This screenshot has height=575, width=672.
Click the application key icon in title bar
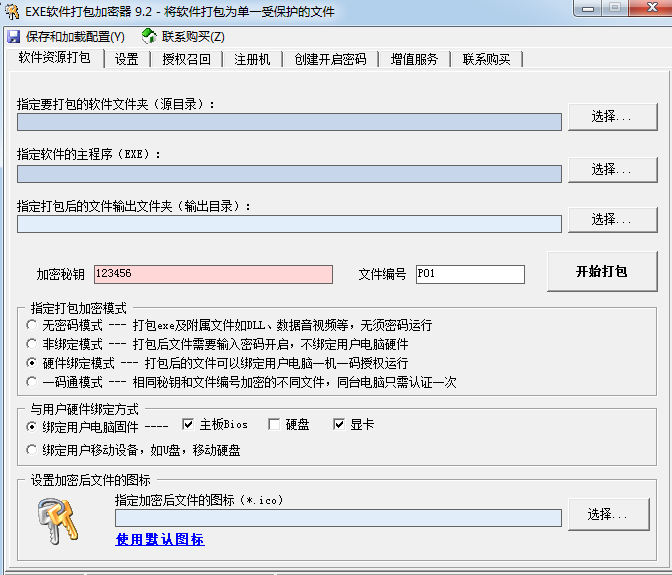(x=12, y=12)
